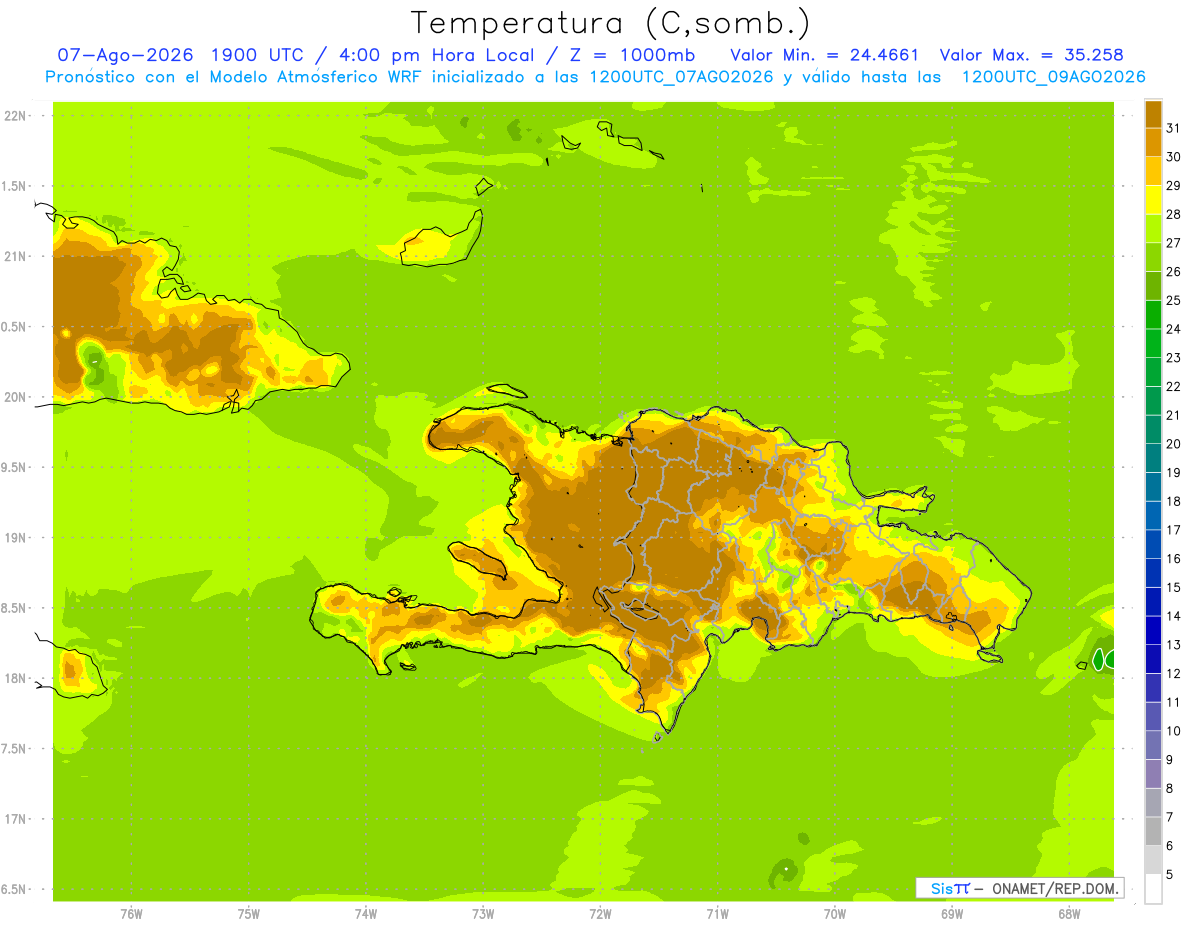Click the "1.5N" latitude axis label

[x=14, y=186]
